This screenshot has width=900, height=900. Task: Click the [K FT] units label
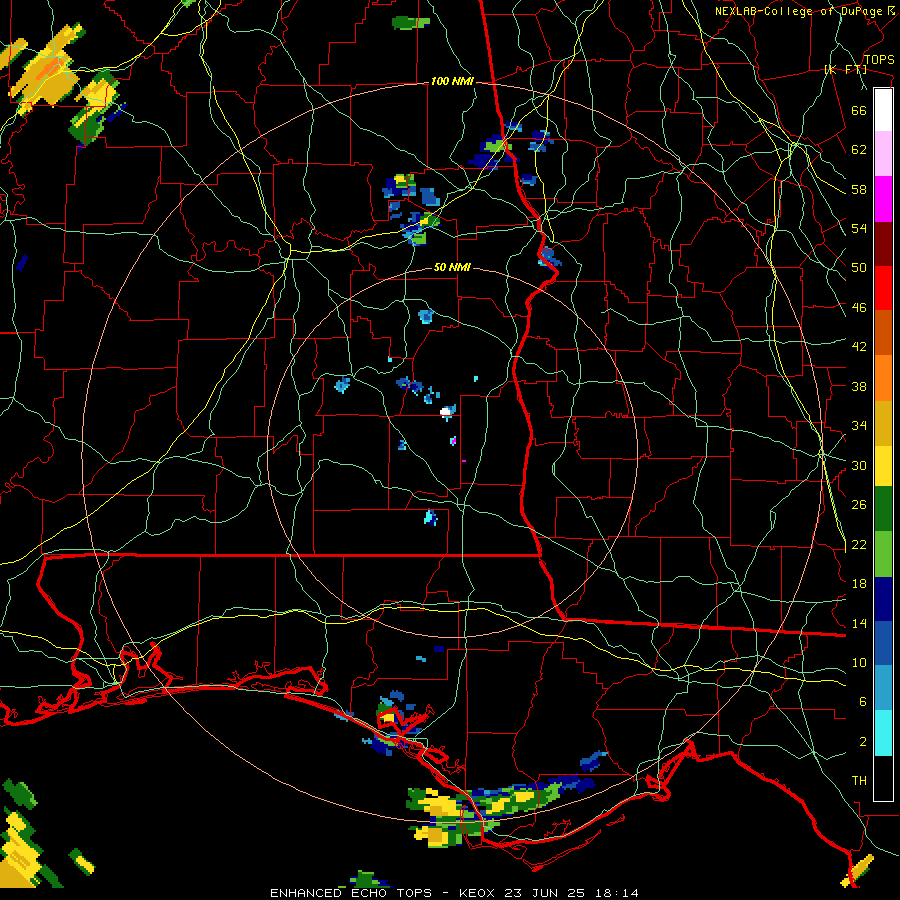[x=845, y=70]
